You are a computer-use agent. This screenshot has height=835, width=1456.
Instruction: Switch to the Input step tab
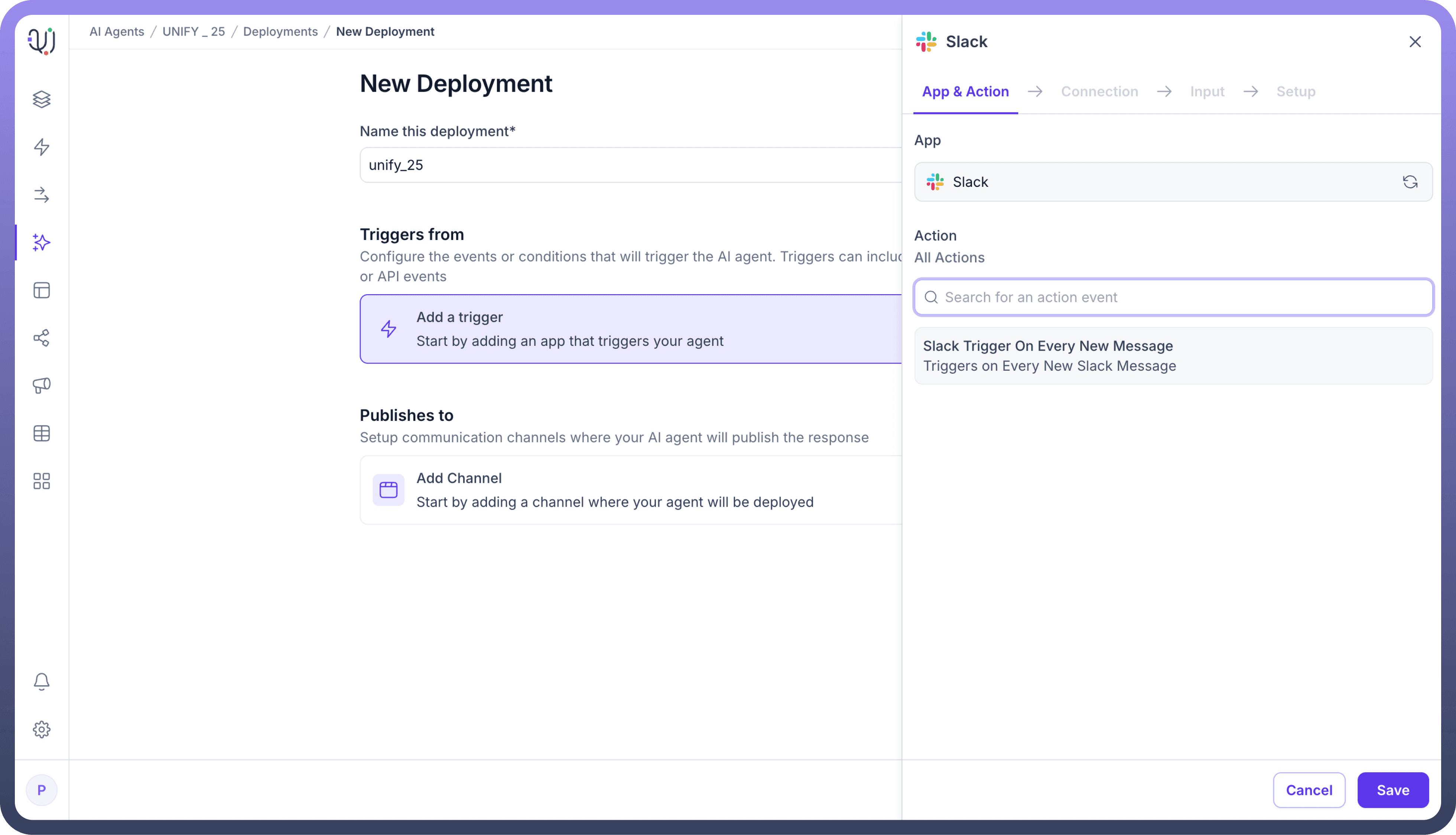1206,92
